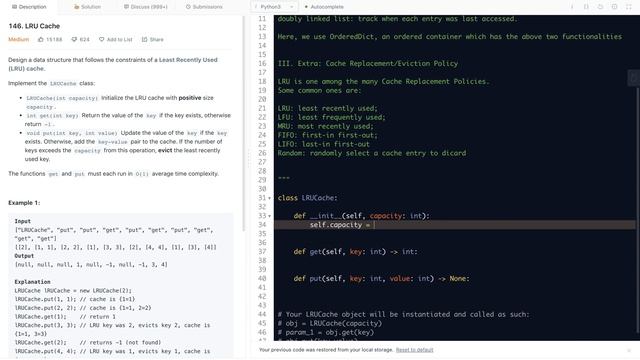
Task: Open the Discuss (999+) tab
Action: [x=146, y=7]
